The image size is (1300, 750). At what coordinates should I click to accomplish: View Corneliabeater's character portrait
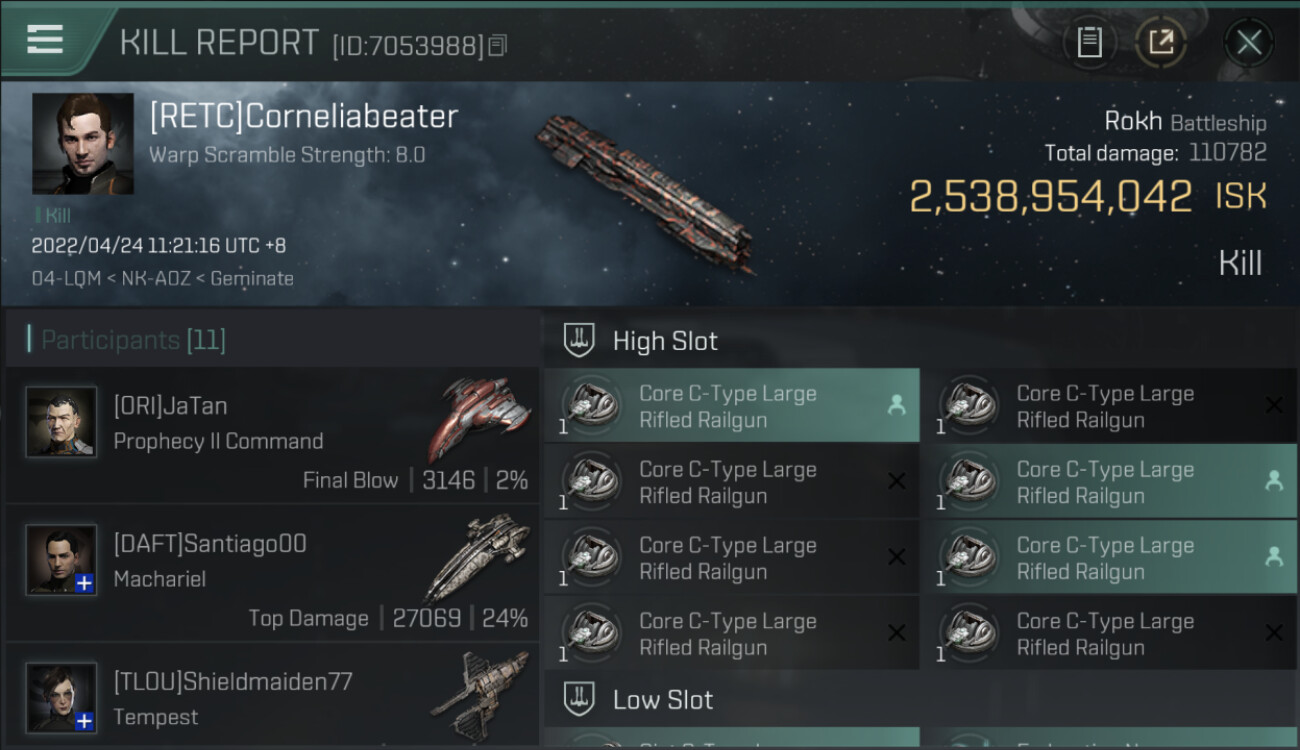83,144
